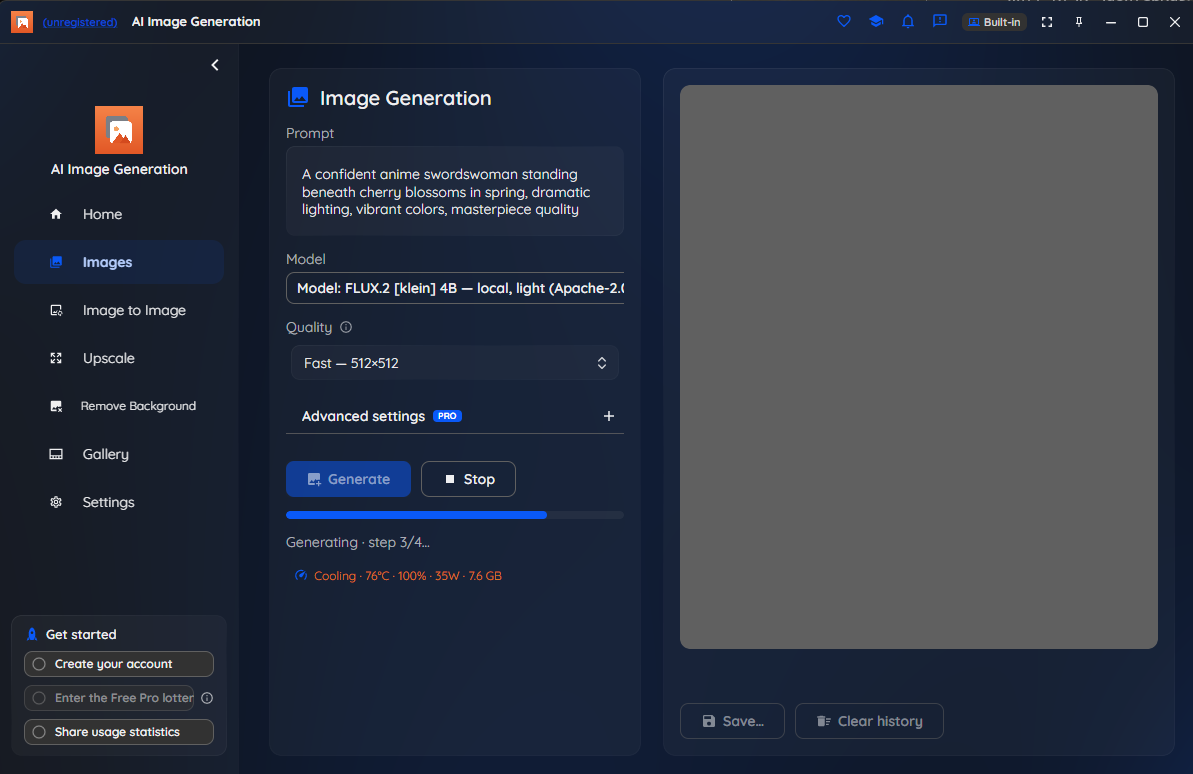
Task: Open Image to Image page
Action: (x=119, y=311)
